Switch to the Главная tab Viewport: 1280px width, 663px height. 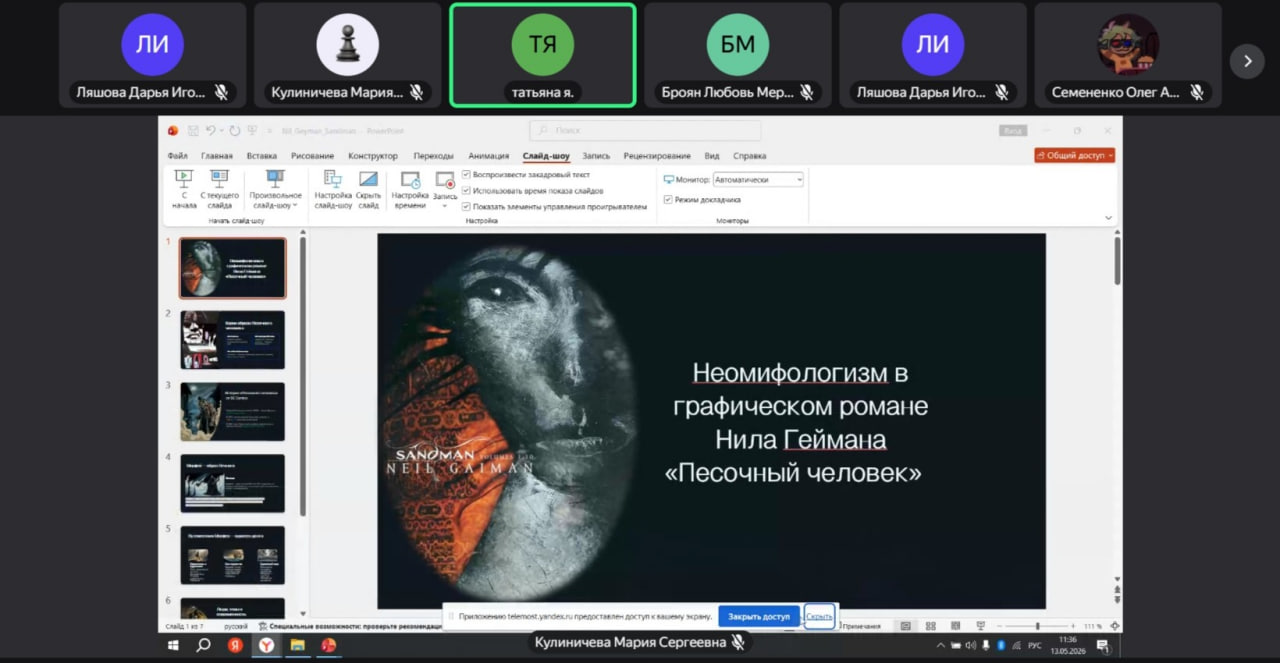pyautogui.click(x=216, y=156)
